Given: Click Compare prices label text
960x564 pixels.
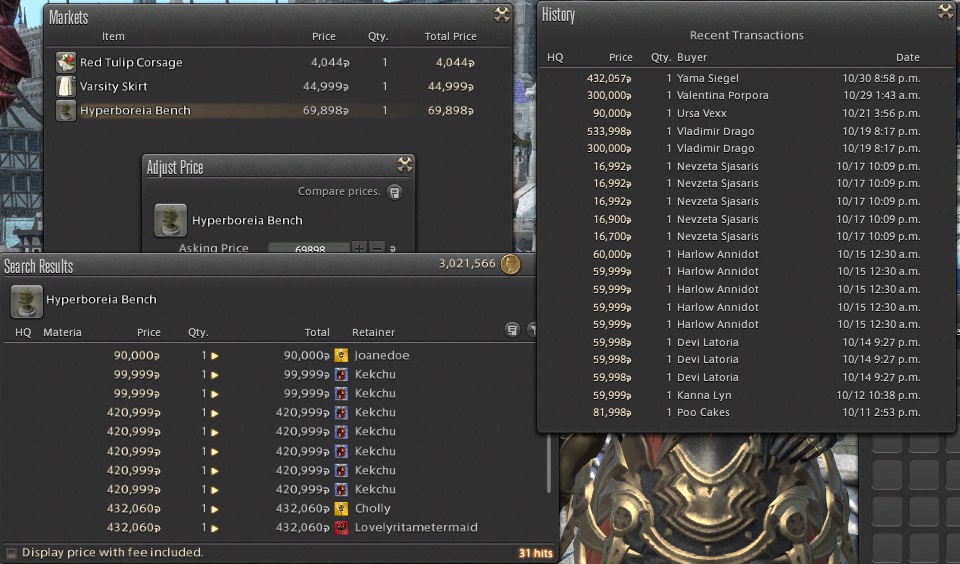Looking at the screenshot, I should (x=339, y=192).
